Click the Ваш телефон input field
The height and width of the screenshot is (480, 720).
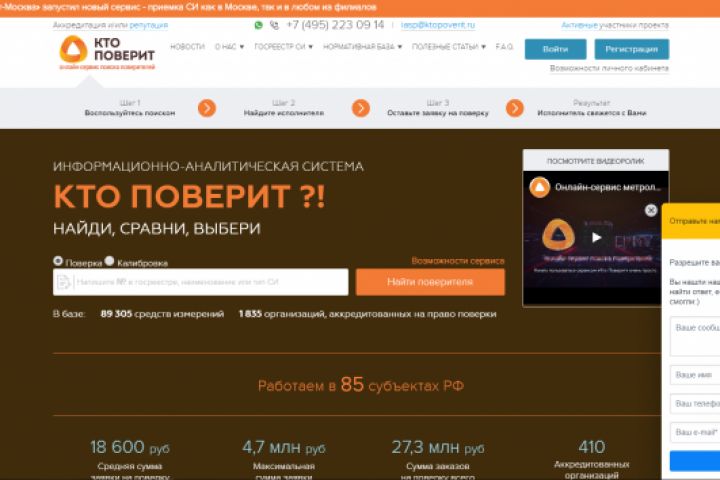point(695,404)
